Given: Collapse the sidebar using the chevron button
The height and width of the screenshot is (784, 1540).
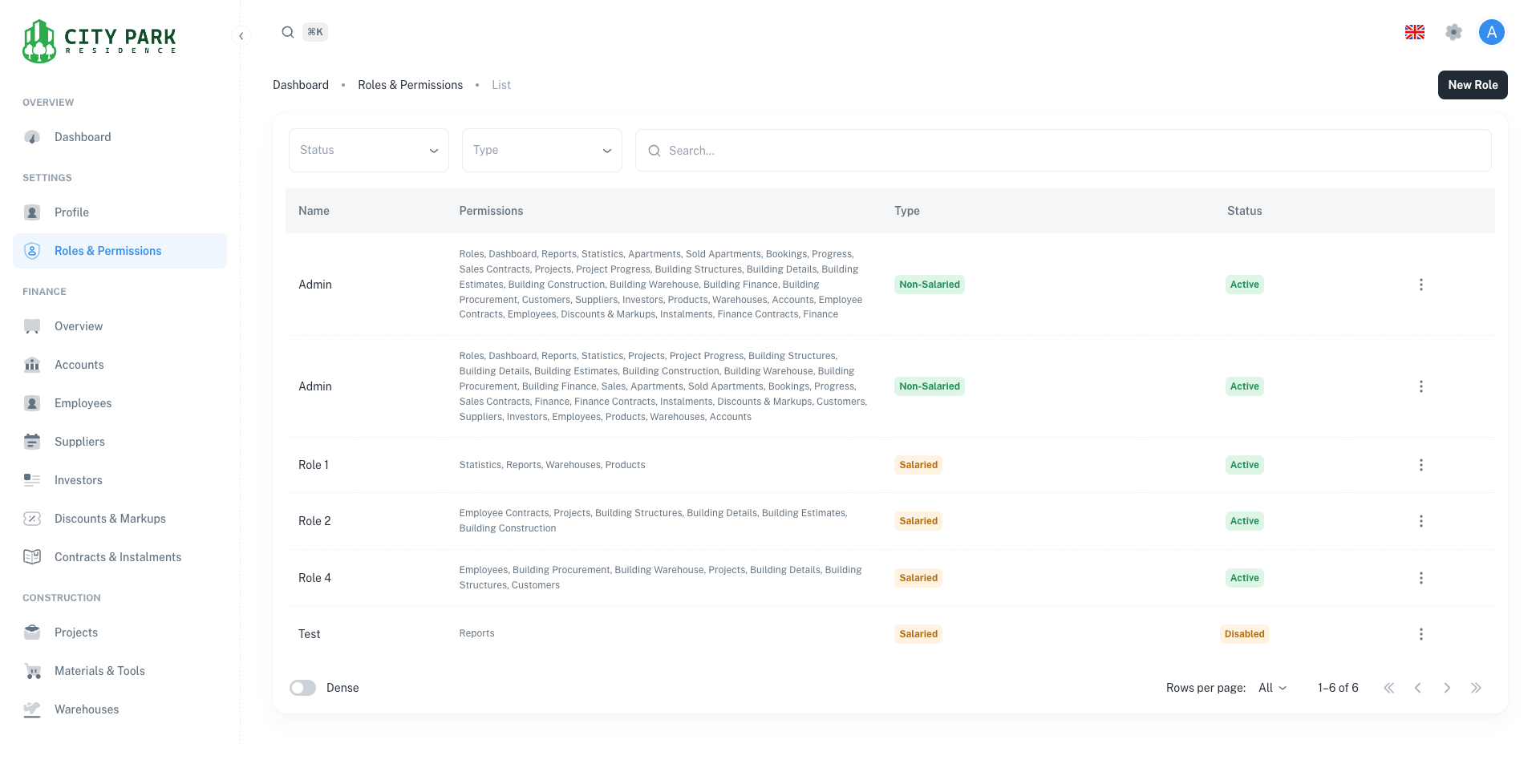Looking at the screenshot, I should 241,36.
